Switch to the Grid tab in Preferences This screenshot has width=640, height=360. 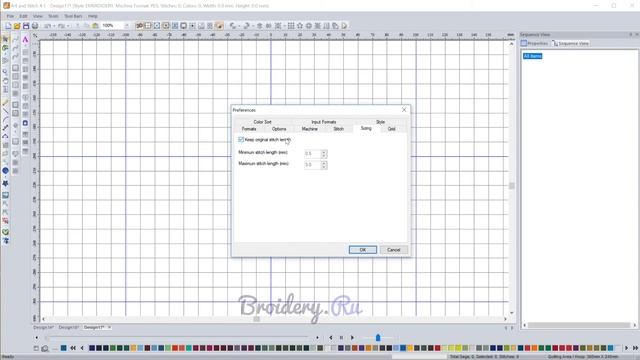point(391,129)
